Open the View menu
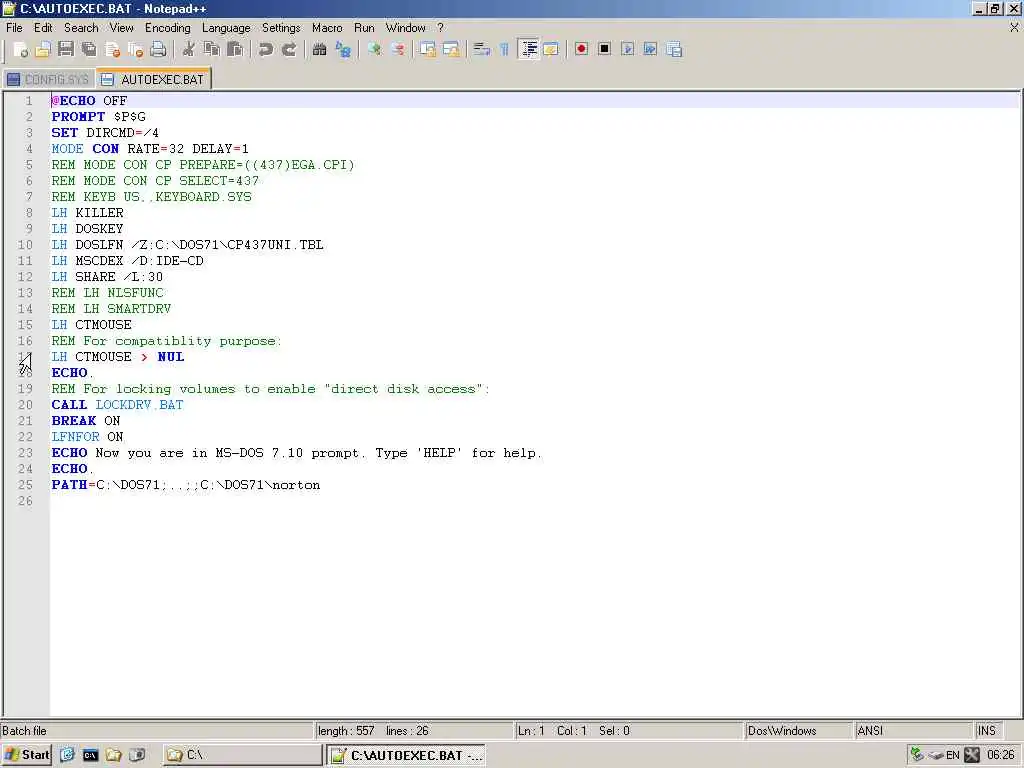Screen dimensions: 1024x768 click(x=121, y=28)
